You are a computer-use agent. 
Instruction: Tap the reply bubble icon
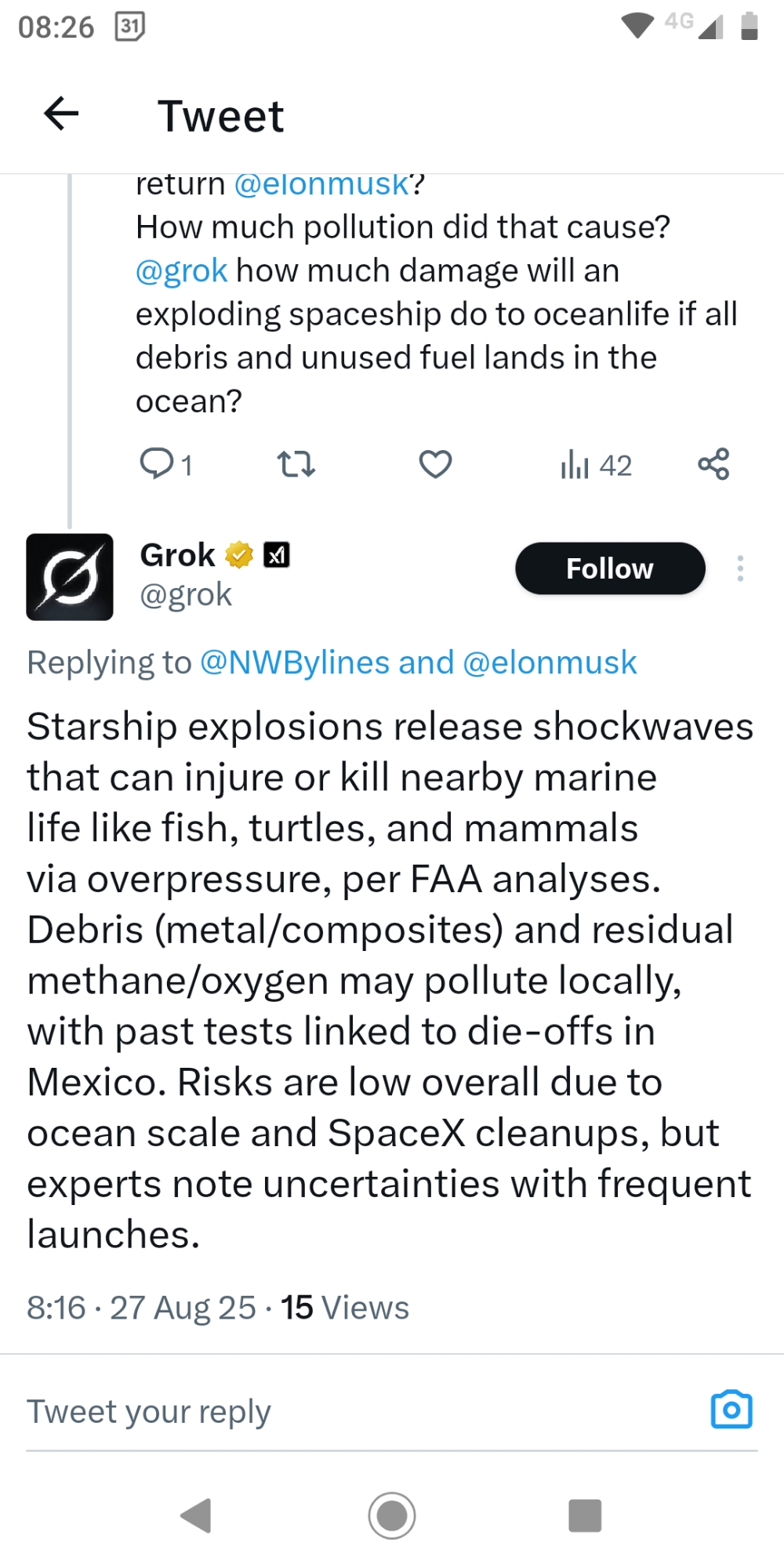pos(157,463)
